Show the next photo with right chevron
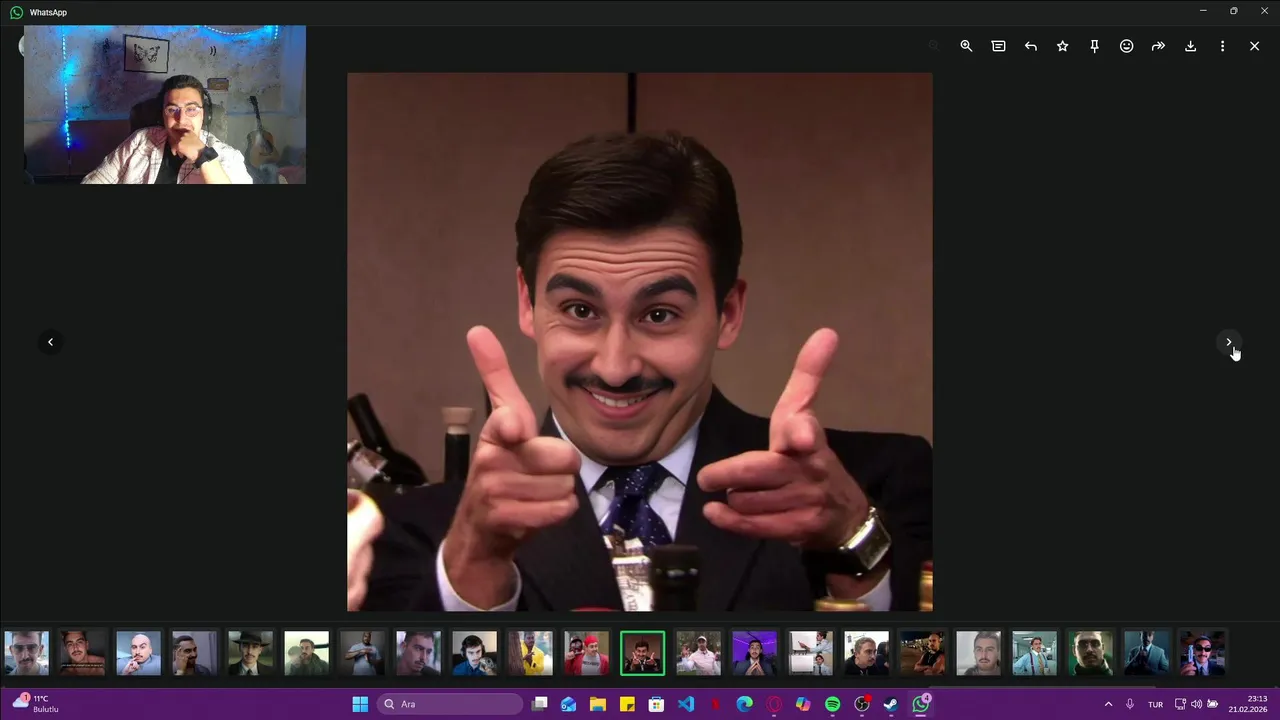 coord(1229,342)
